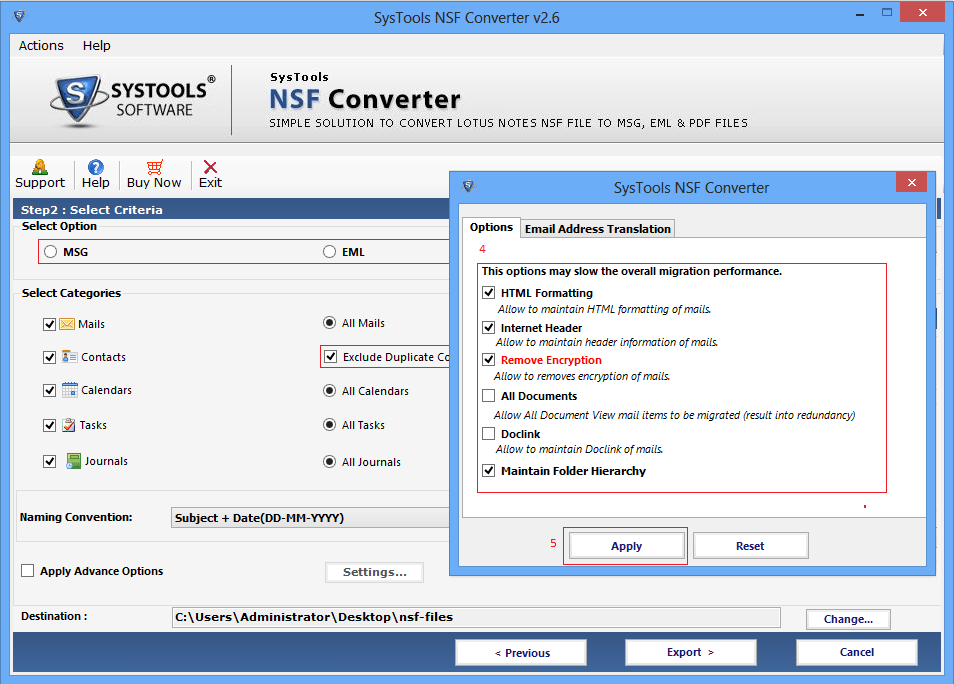Toggle Exclude Duplicate Contacts checkbox
Screen dimensions: 954x684
[330, 357]
